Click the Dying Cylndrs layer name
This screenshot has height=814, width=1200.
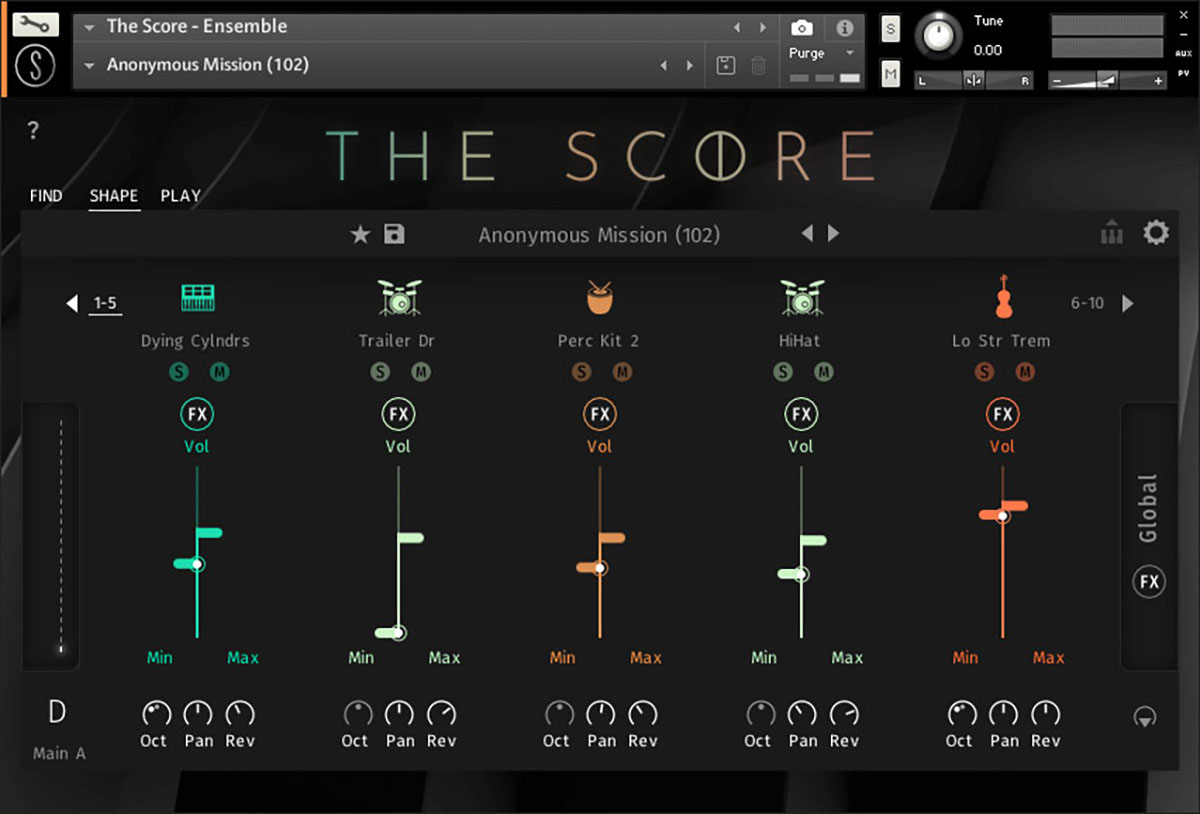[x=196, y=341]
